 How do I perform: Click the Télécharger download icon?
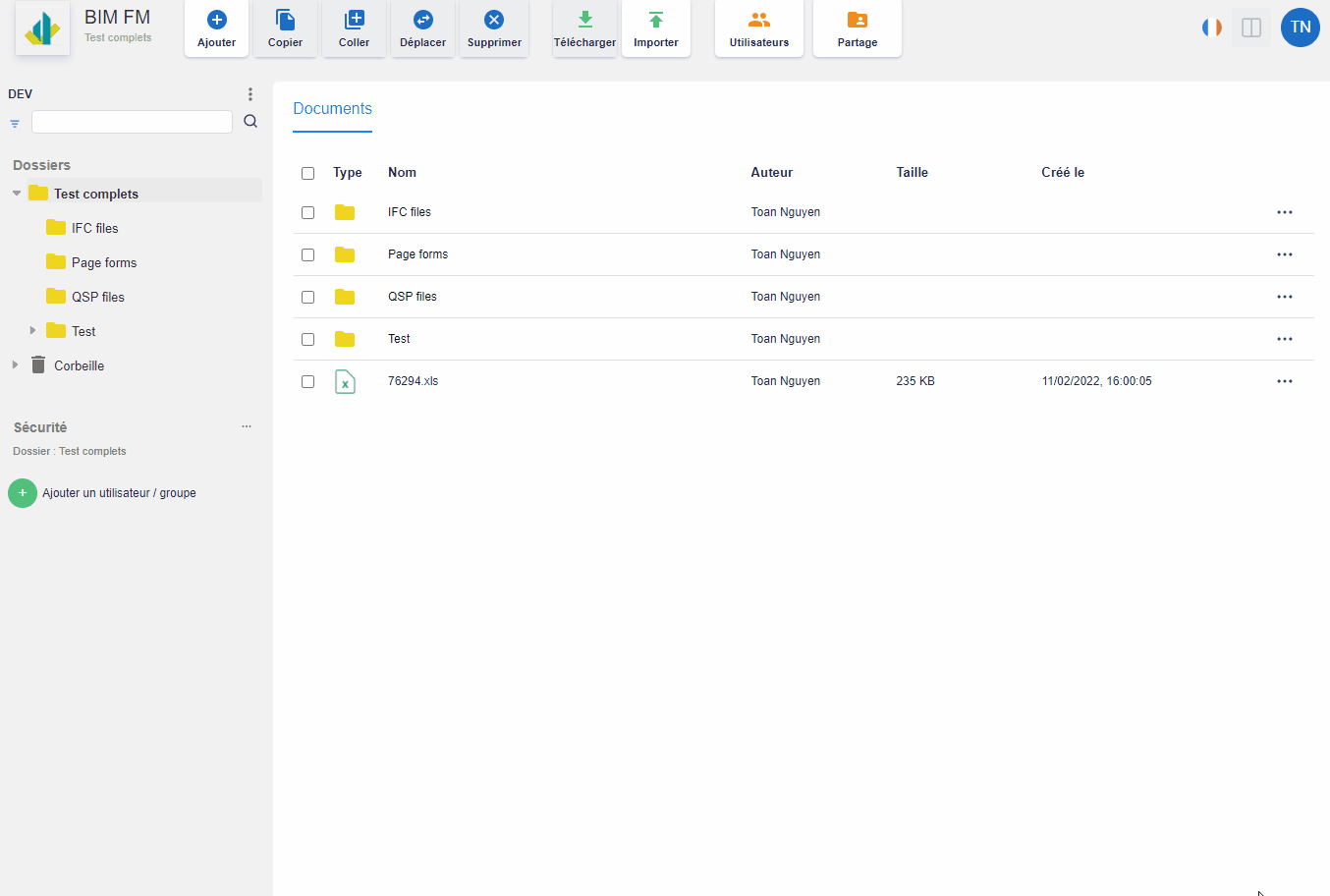click(x=584, y=21)
